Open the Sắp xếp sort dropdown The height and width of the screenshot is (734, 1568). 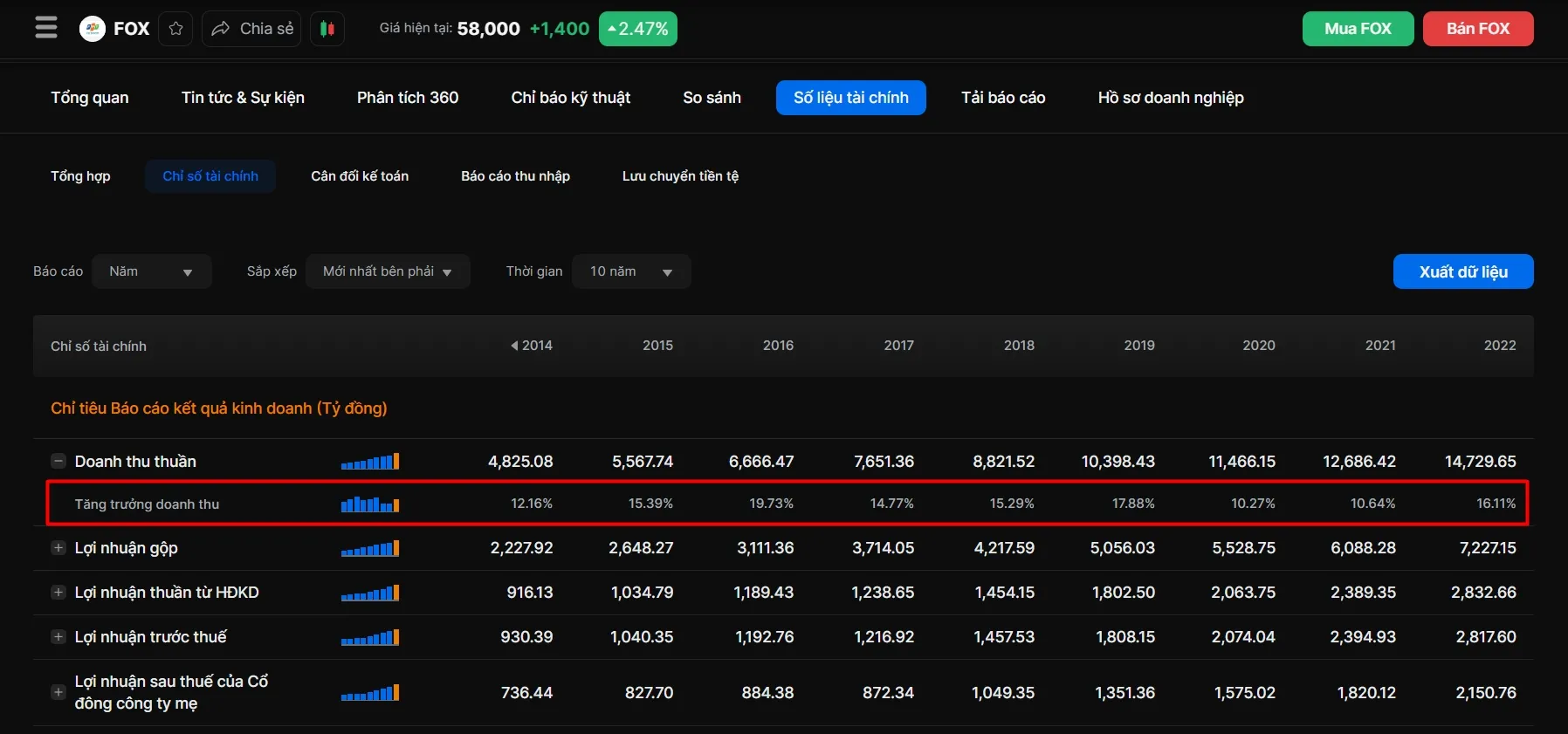[388, 271]
